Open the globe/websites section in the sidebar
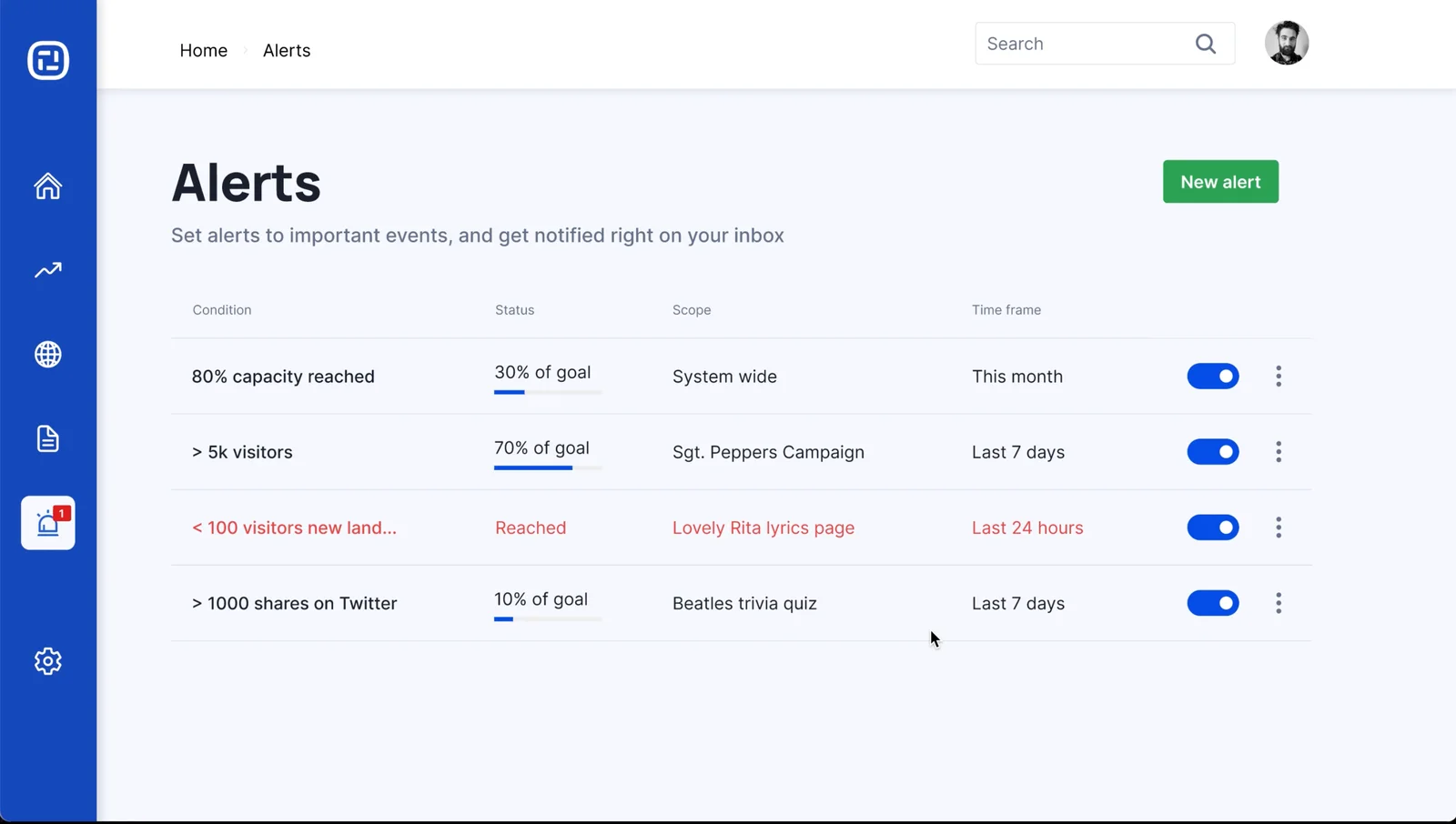Viewport: 1456px width, 824px height. [x=47, y=355]
